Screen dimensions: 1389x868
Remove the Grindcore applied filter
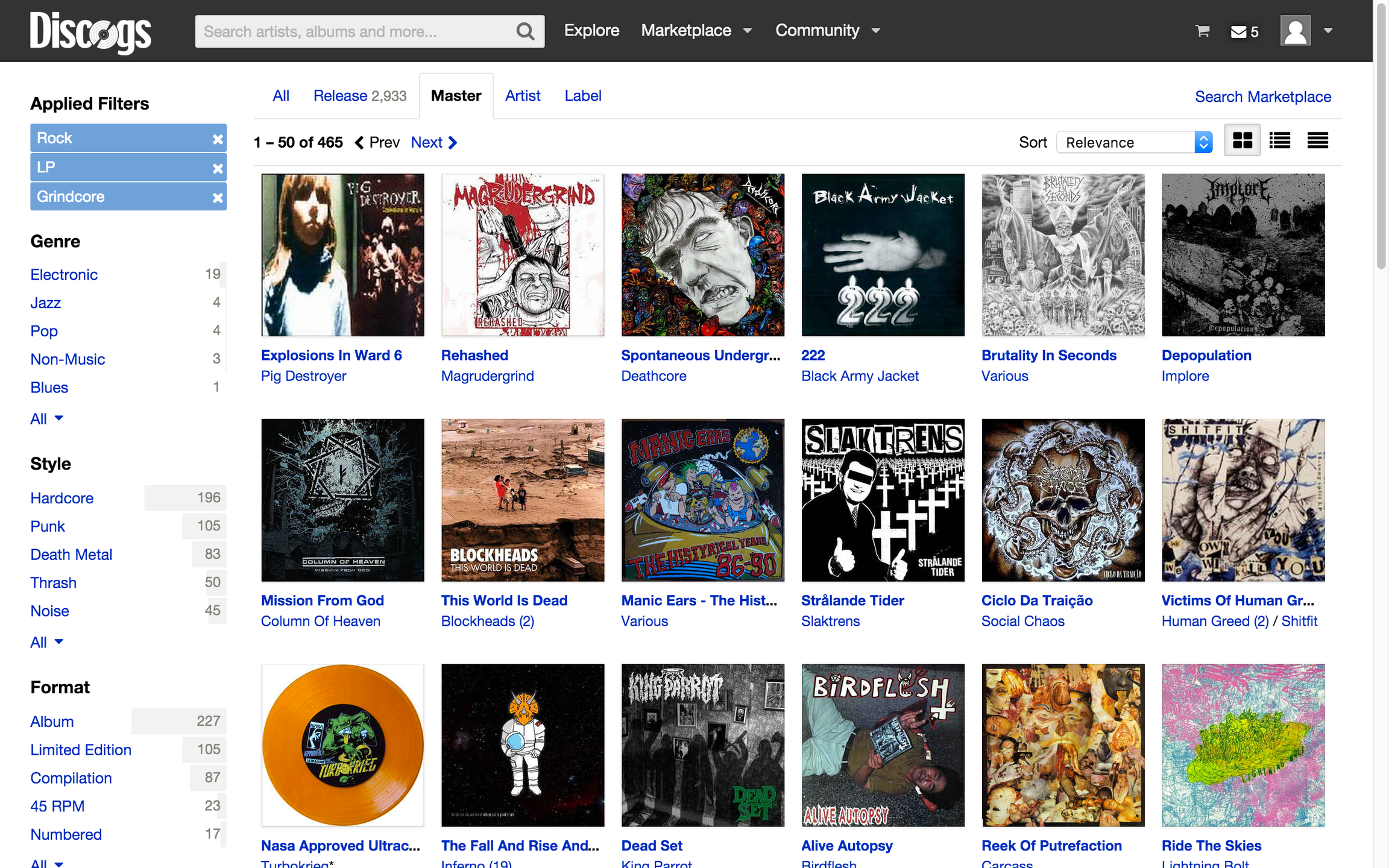(218, 198)
